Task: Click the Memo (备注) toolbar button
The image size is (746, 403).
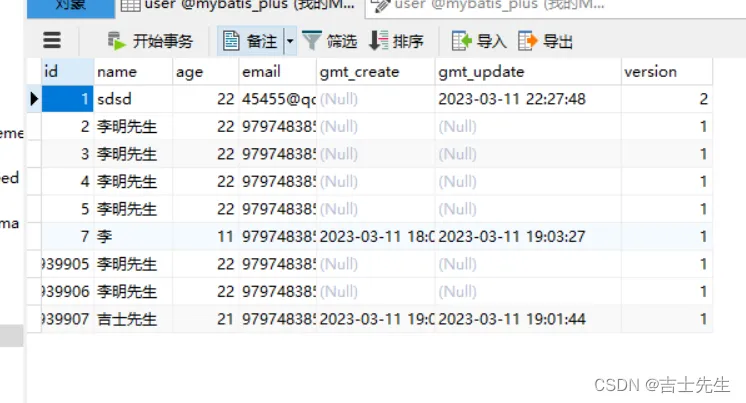Action: [250, 41]
